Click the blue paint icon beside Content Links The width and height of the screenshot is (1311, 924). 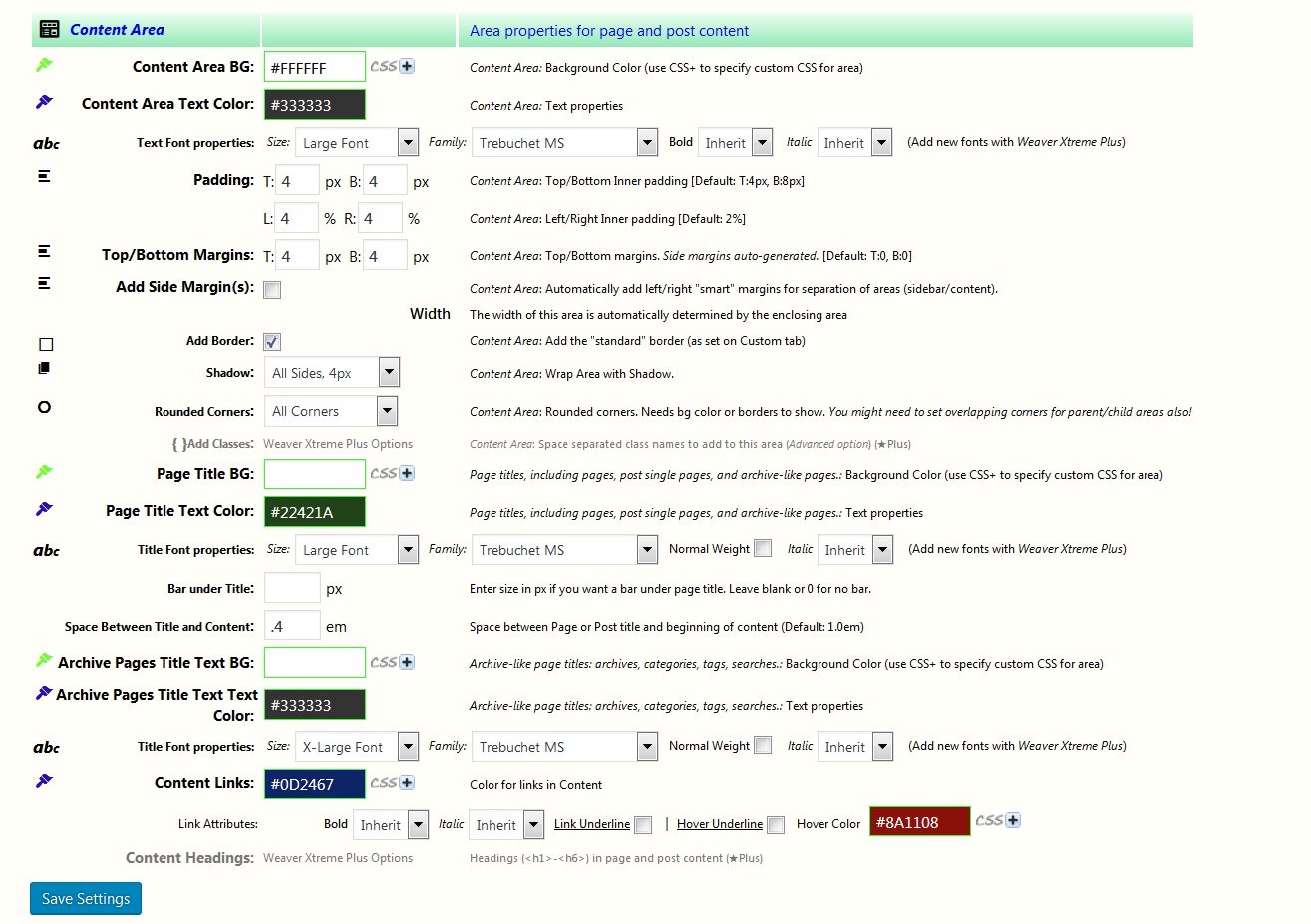pyautogui.click(x=44, y=781)
